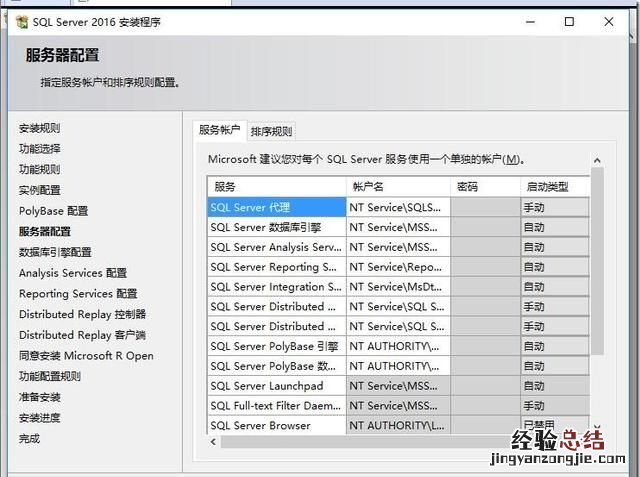
Task: Click Distributed Replay 客户端 sidebar step
Action: pos(82,335)
